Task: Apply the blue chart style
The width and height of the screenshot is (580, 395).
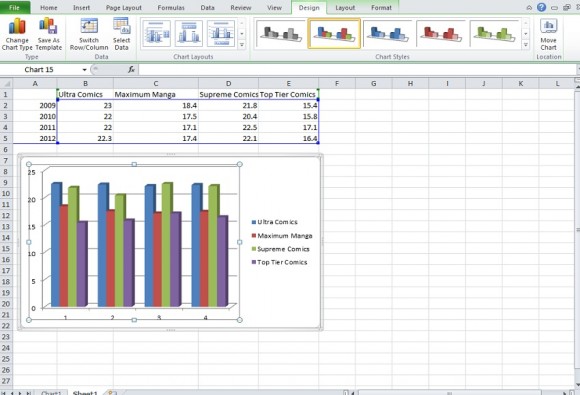Action: click(x=388, y=34)
